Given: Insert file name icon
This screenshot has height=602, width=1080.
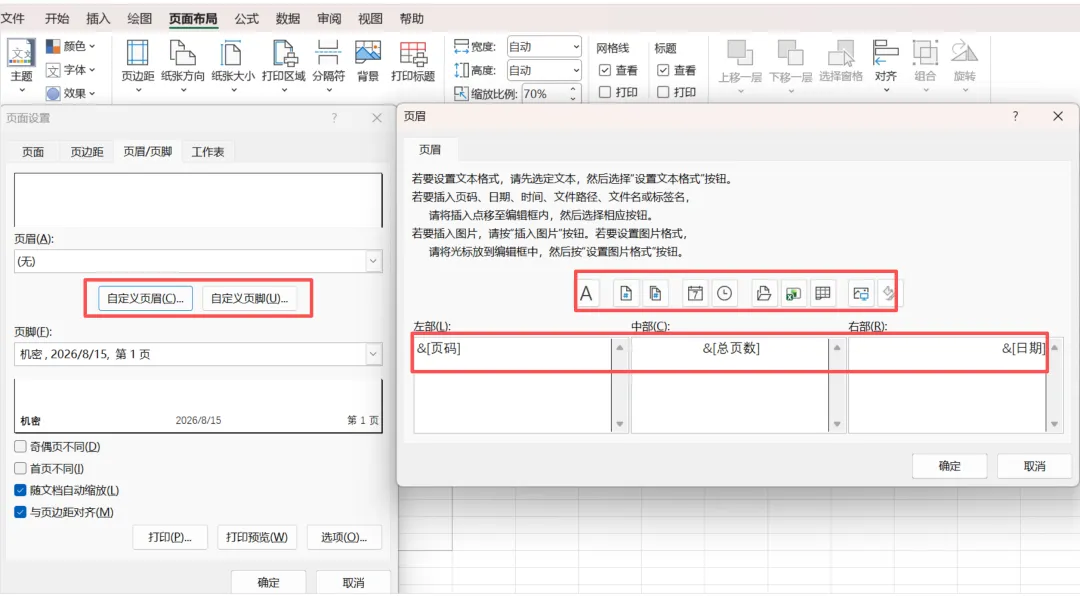Looking at the screenshot, I should (x=793, y=293).
